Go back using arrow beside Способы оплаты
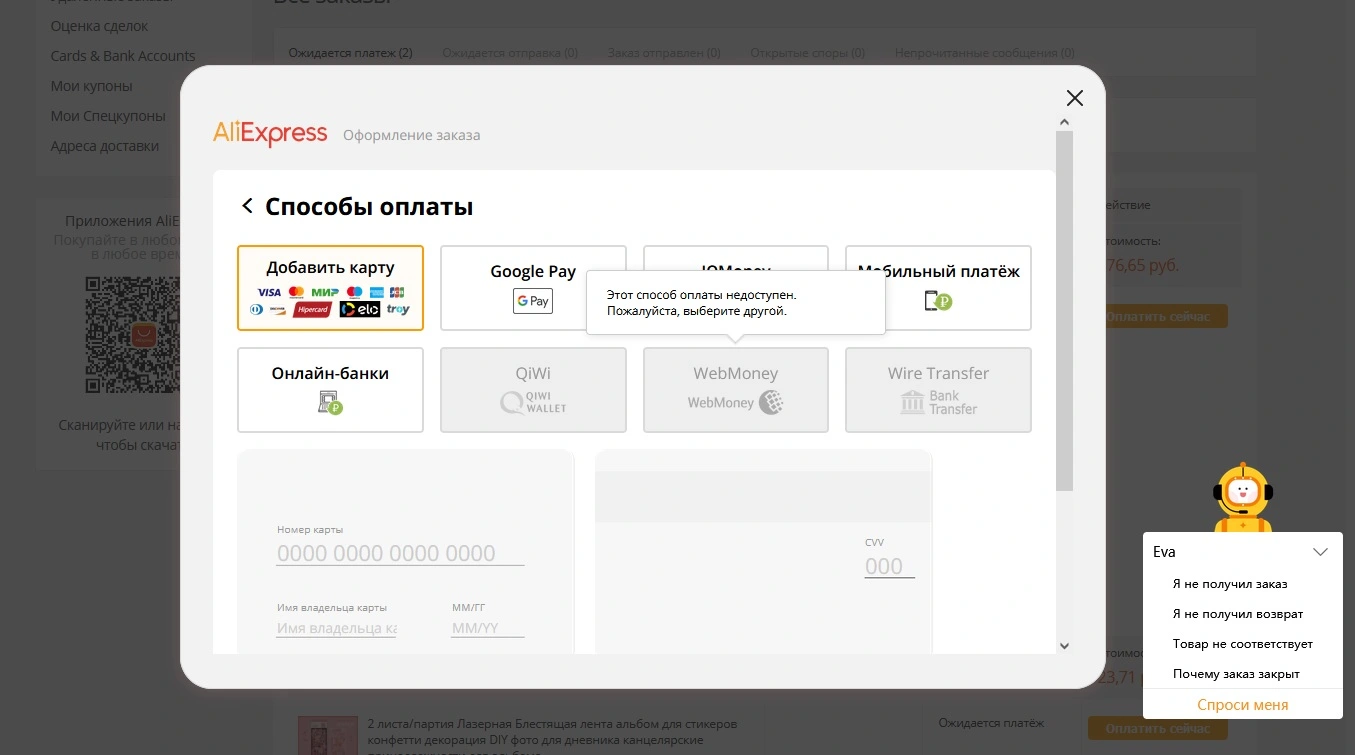 (247, 206)
